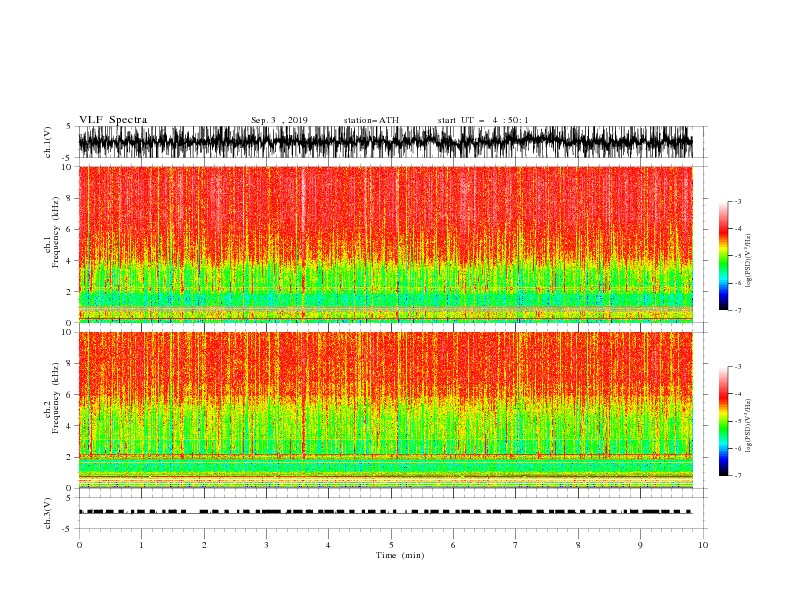
Task: Click the "station=ATH" label
Action: 371,120
